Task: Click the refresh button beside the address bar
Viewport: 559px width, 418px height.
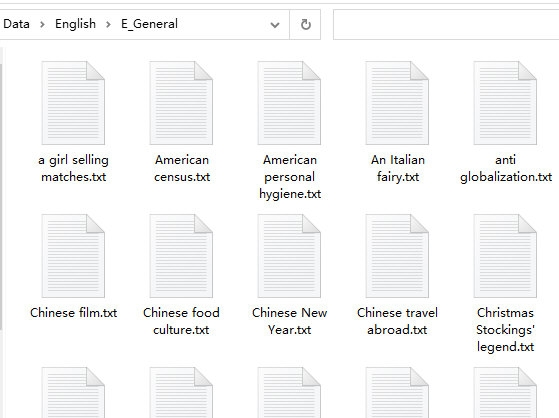Action: 306,25
